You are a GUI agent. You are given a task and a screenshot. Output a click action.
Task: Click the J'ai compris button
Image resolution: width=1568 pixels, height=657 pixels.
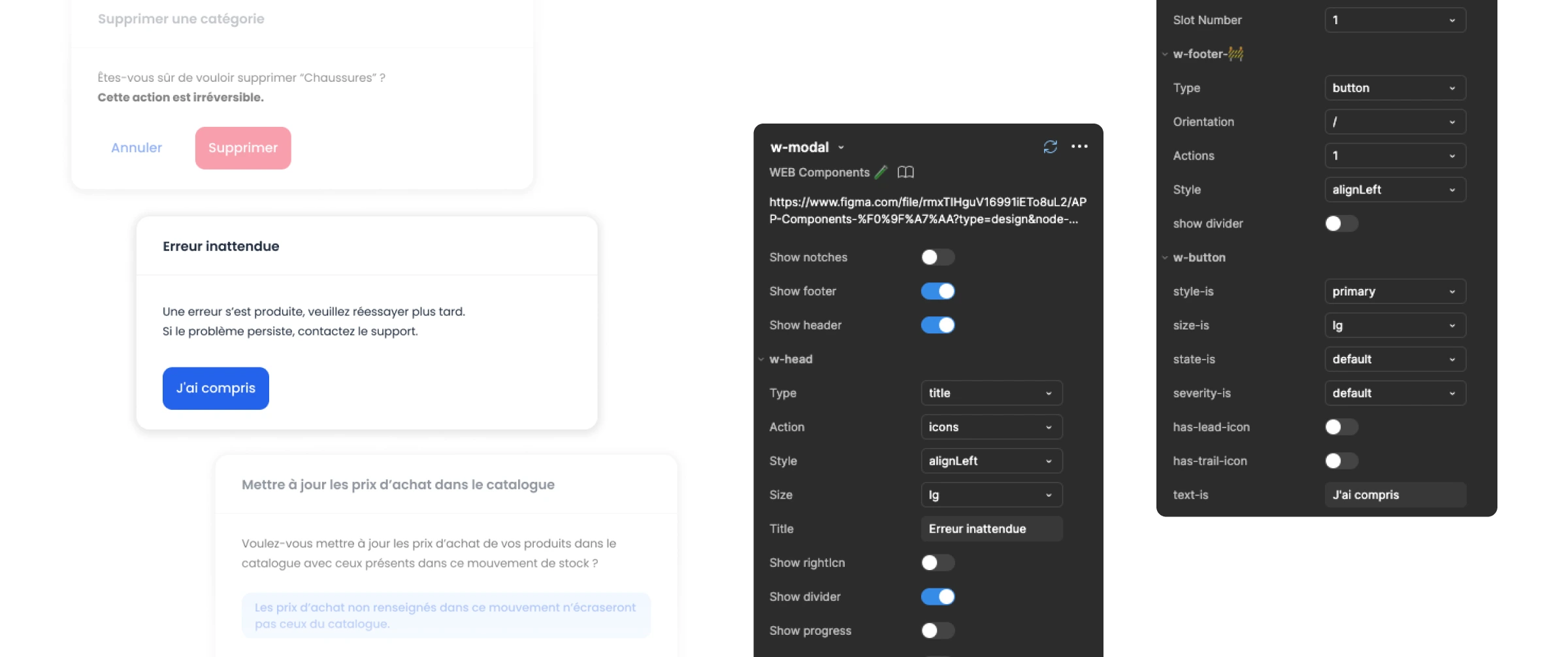[216, 388]
